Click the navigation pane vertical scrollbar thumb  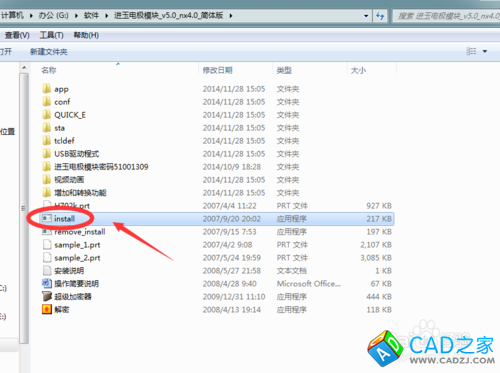pos(24,208)
